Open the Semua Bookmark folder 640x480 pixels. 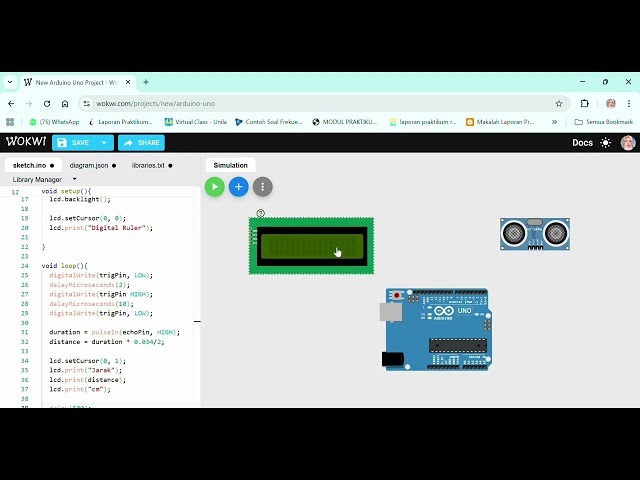coord(603,122)
